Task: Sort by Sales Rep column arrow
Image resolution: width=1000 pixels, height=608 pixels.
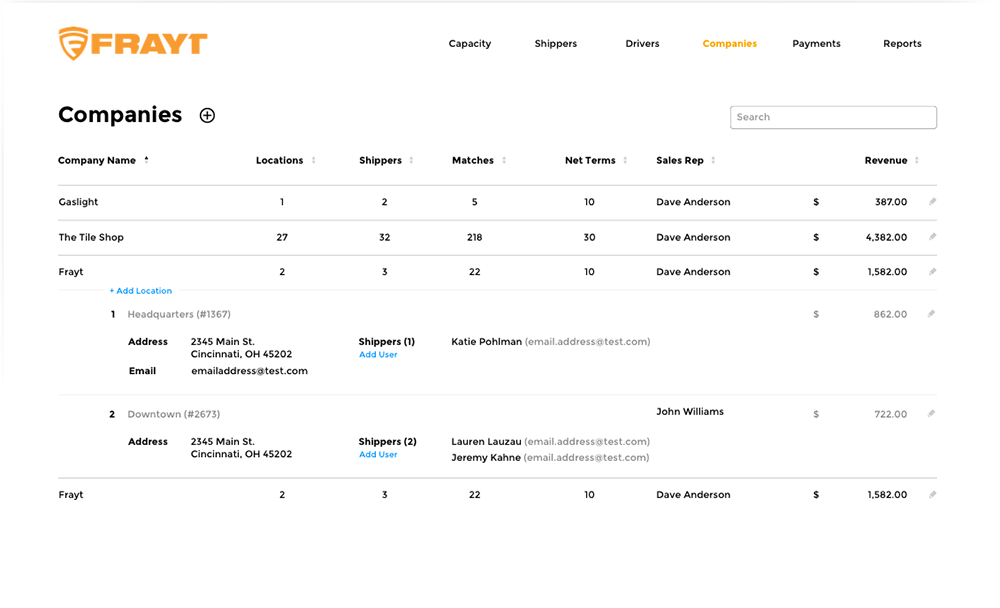Action: coord(713,160)
